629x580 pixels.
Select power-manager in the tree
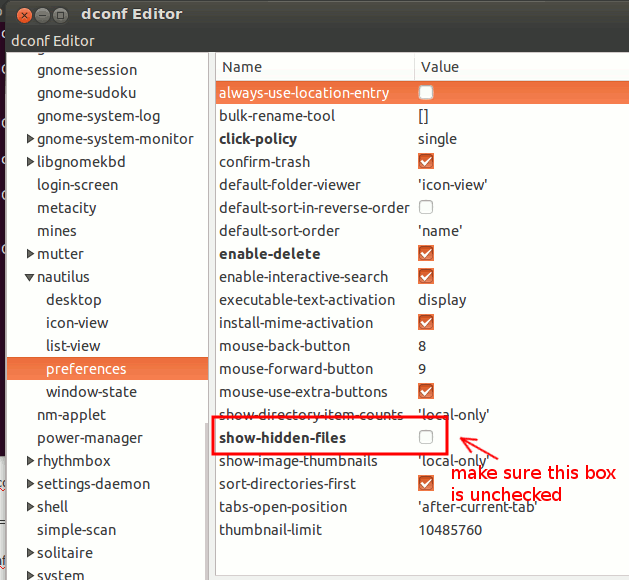coord(90,438)
